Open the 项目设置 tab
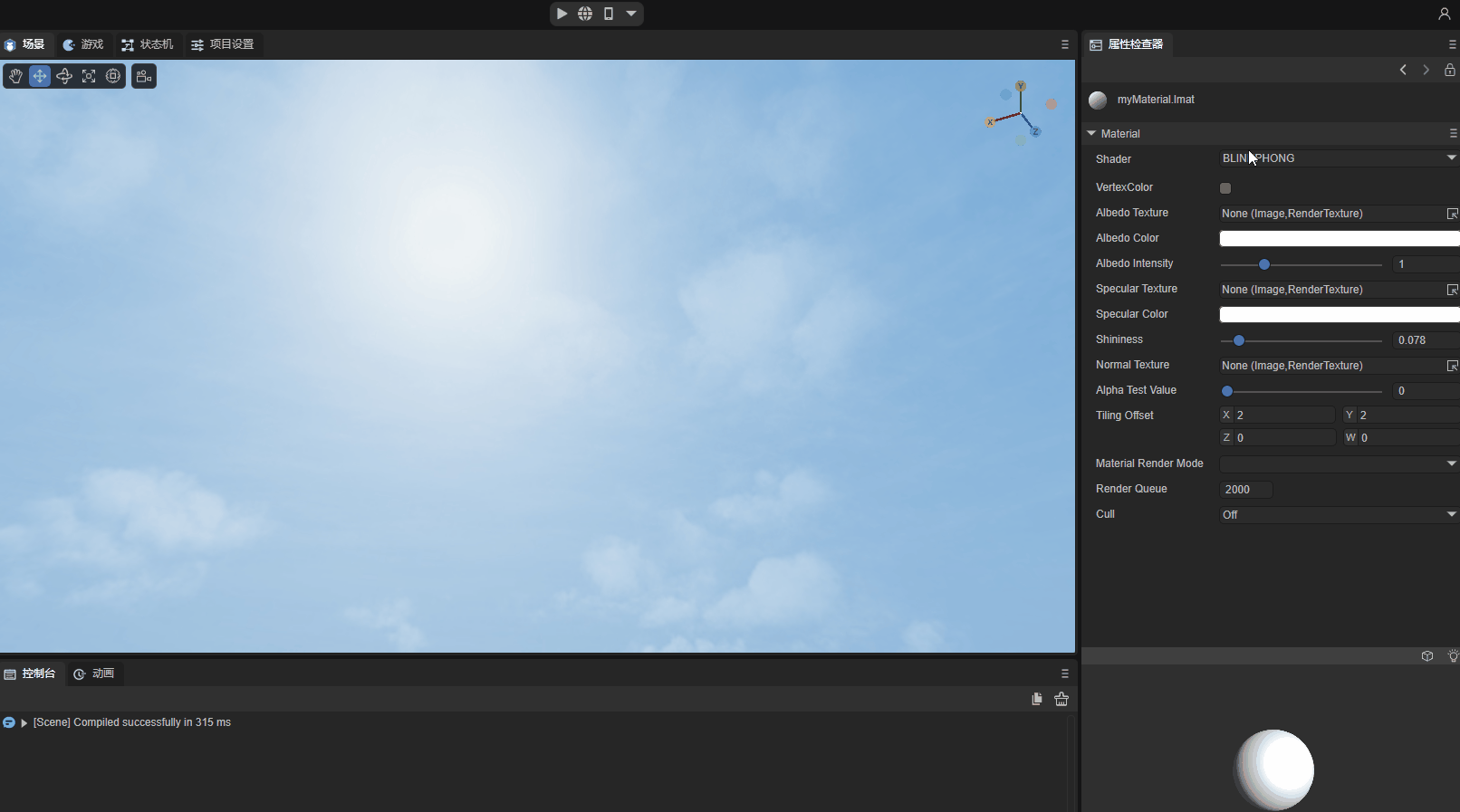Image resolution: width=1460 pixels, height=812 pixels. [x=223, y=44]
